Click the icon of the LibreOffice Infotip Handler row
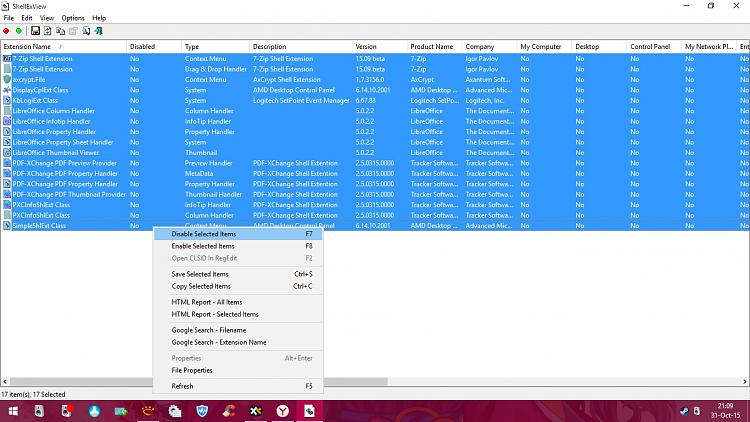This screenshot has width=750, height=422. (x=7, y=122)
